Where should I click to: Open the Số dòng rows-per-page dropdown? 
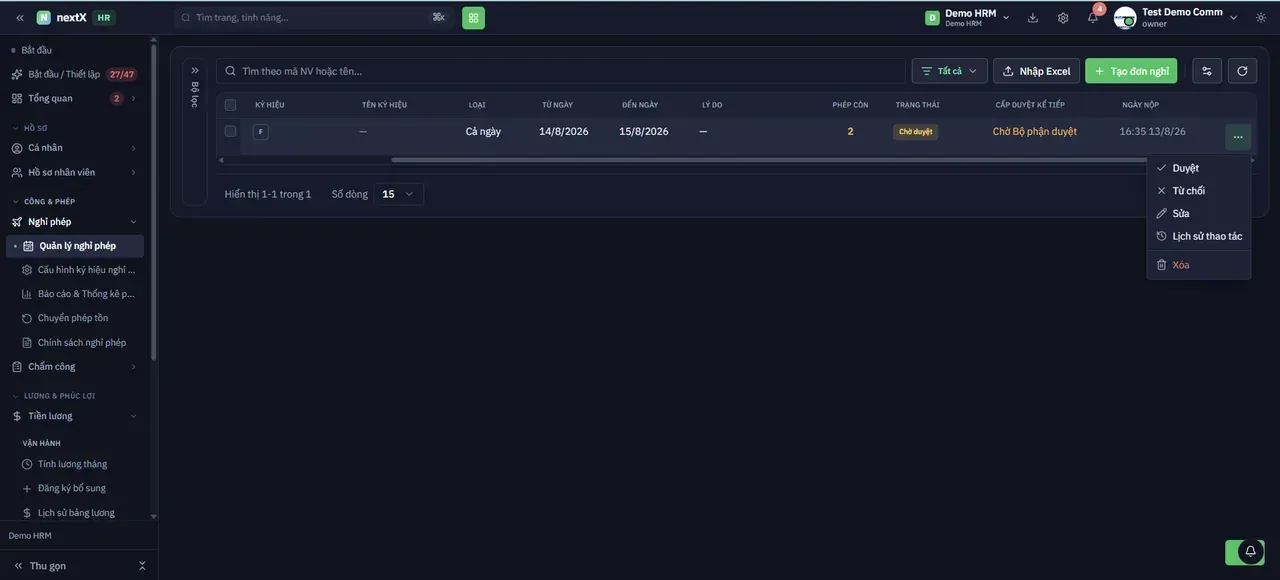399,194
